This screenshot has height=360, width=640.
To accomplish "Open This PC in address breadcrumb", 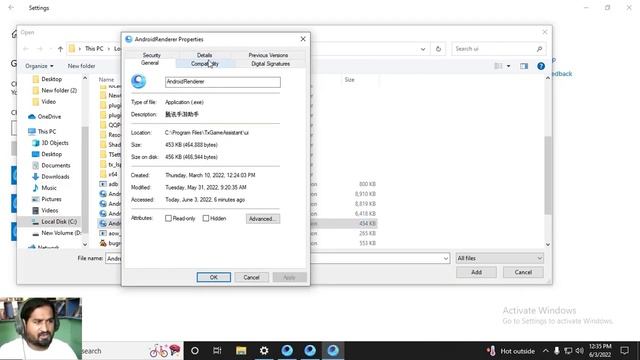I will point(94,49).
